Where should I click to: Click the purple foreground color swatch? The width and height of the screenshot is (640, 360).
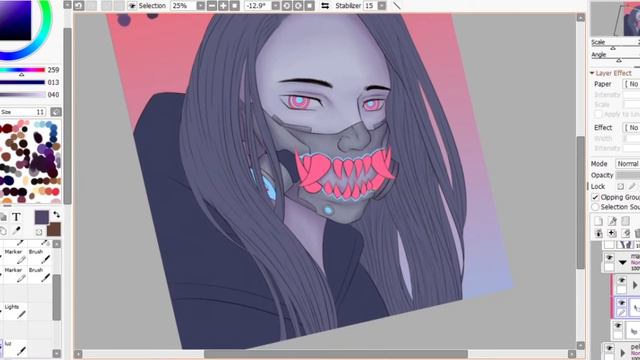(42, 217)
